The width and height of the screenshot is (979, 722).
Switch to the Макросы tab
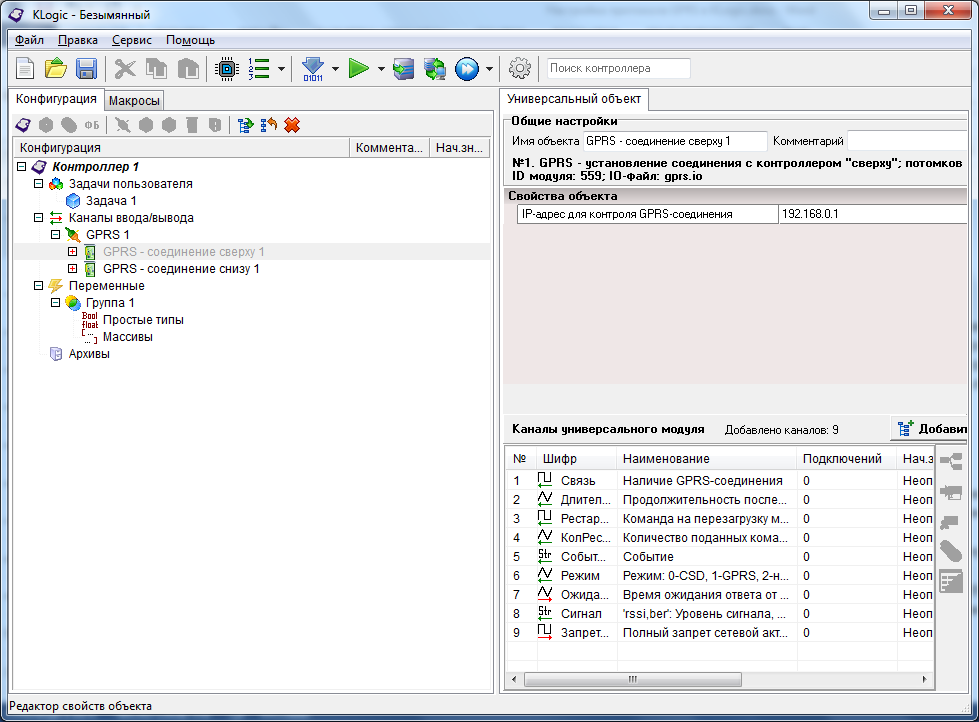(x=134, y=101)
